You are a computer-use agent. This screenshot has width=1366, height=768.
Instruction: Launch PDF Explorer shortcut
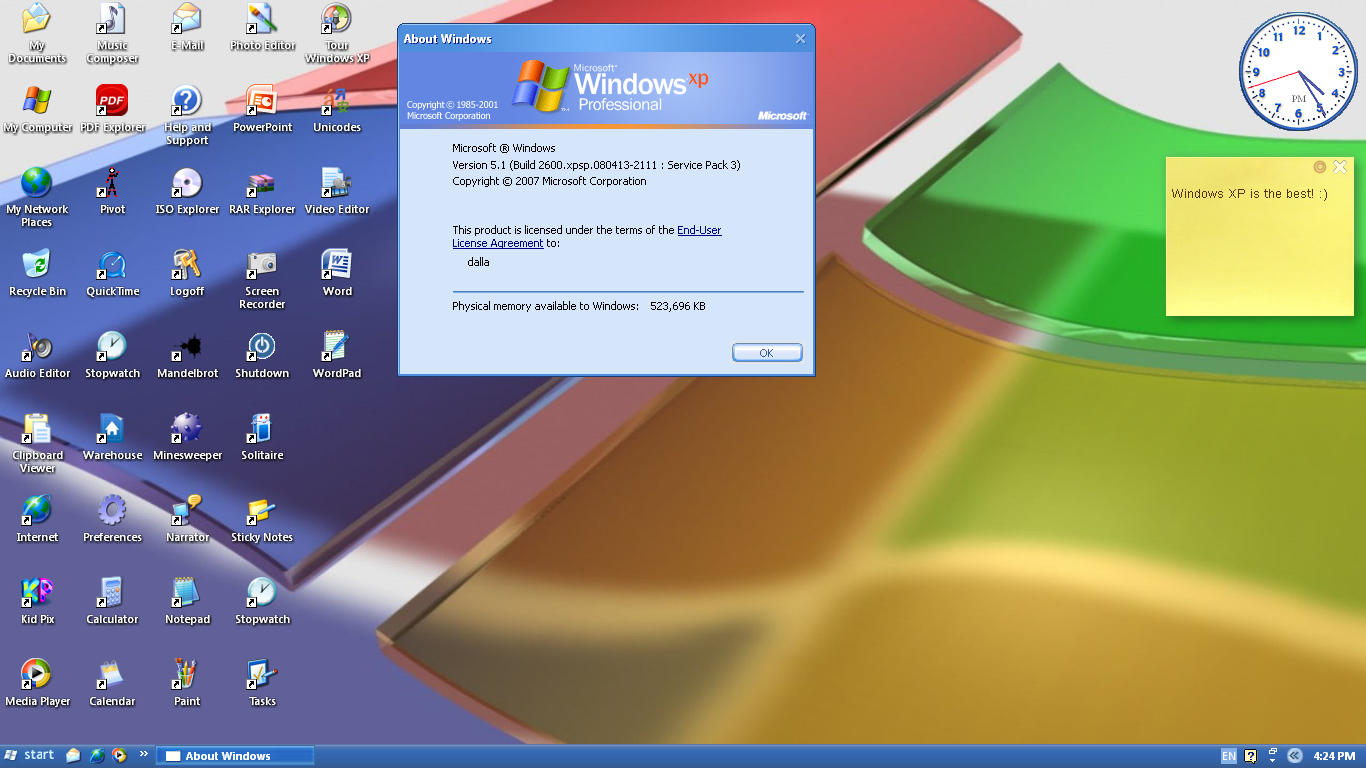click(112, 108)
